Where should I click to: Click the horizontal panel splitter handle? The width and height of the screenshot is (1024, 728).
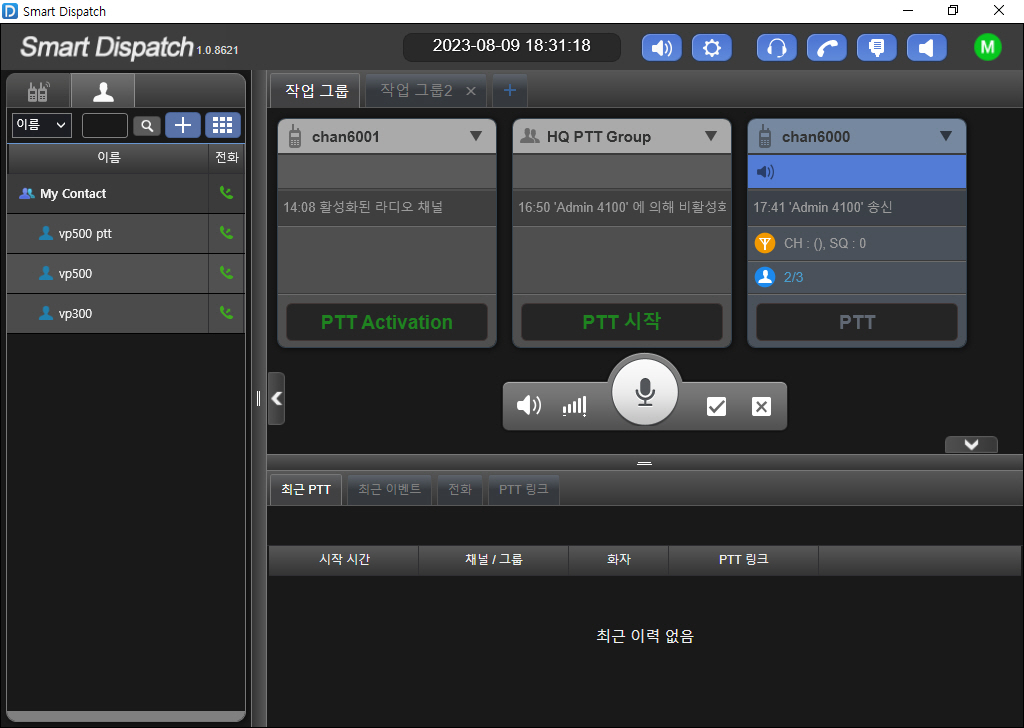point(645,463)
